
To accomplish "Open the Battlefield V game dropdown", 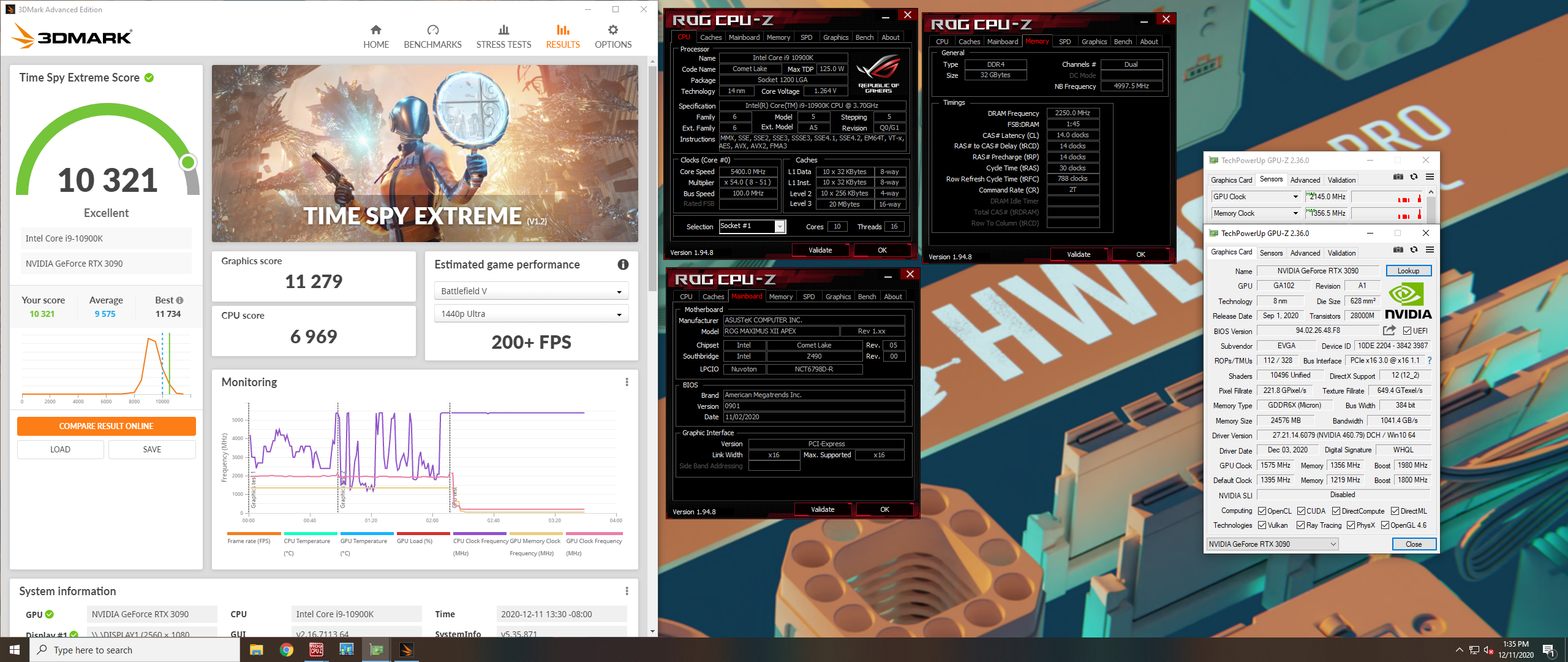I will tap(531, 291).
